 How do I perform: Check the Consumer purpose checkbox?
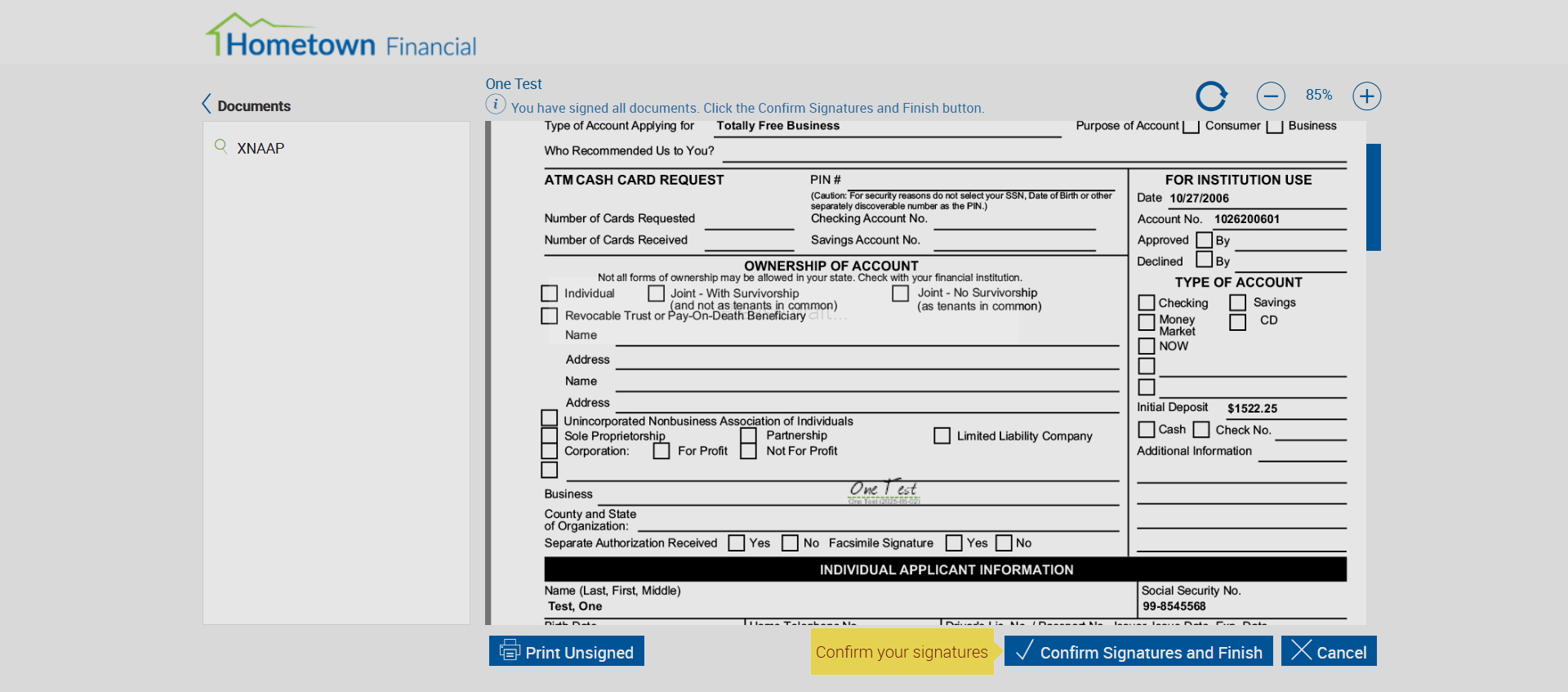click(1191, 127)
